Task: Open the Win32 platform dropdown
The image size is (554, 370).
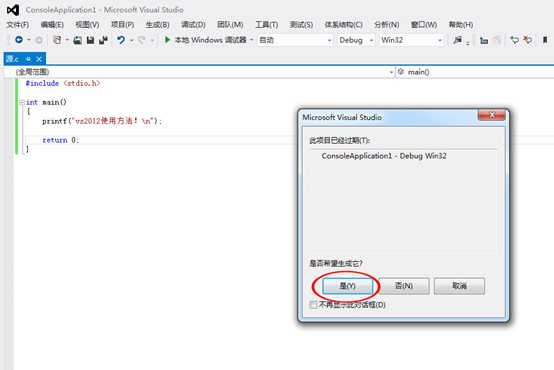Action: tap(411, 40)
